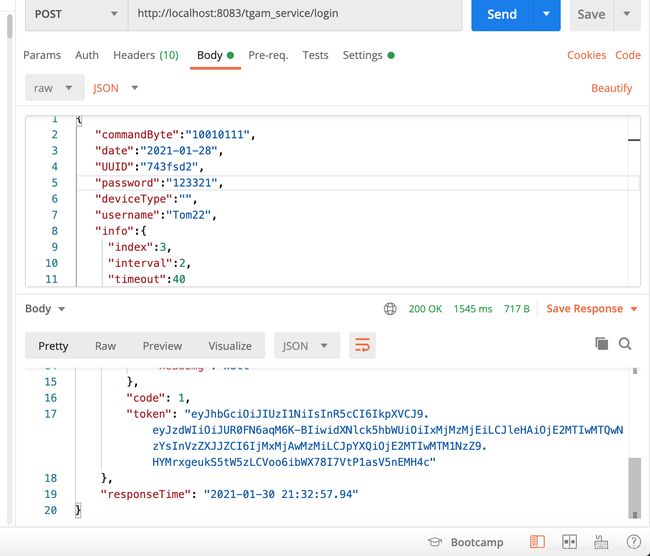Click the "index":3 line
Image resolution: width=650 pixels, height=556 pixels.
pos(140,247)
